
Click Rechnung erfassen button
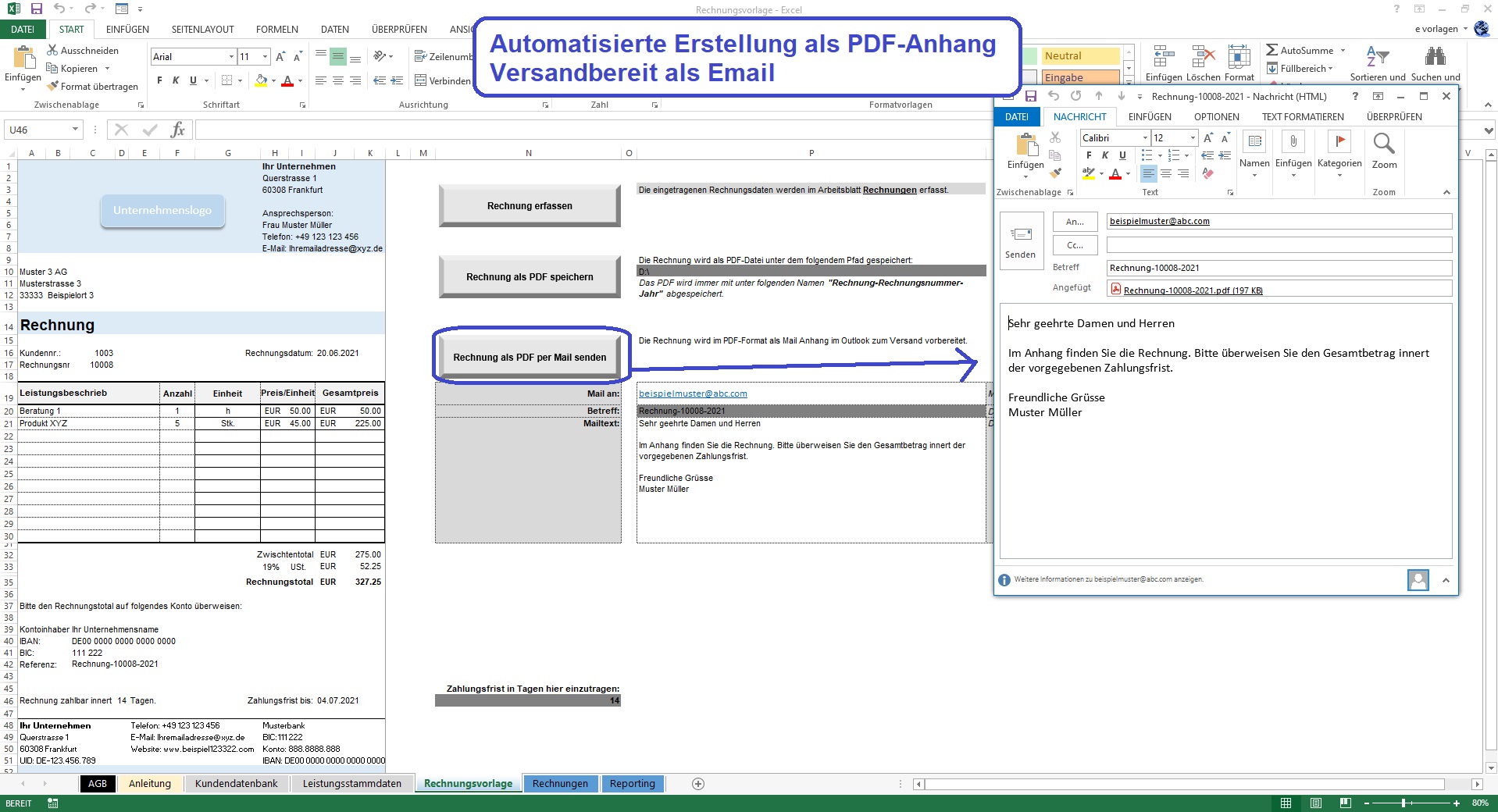click(530, 206)
